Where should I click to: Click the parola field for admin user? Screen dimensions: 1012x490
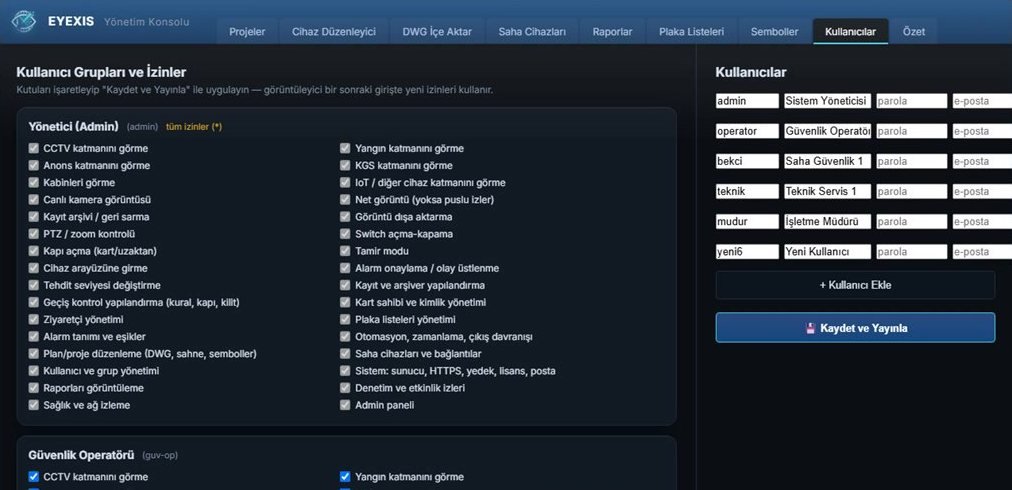pos(911,101)
